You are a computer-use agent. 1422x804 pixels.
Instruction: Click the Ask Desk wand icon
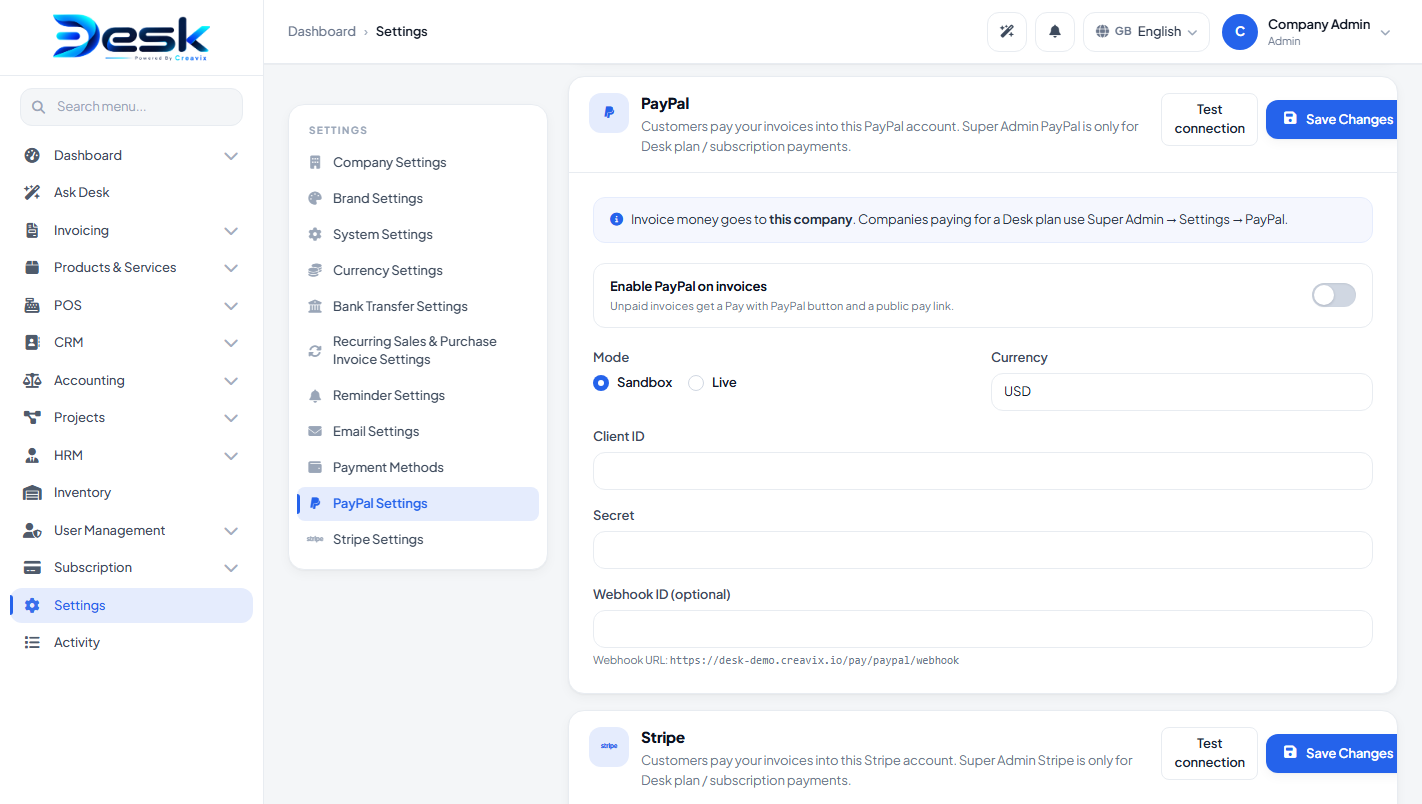click(32, 193)
